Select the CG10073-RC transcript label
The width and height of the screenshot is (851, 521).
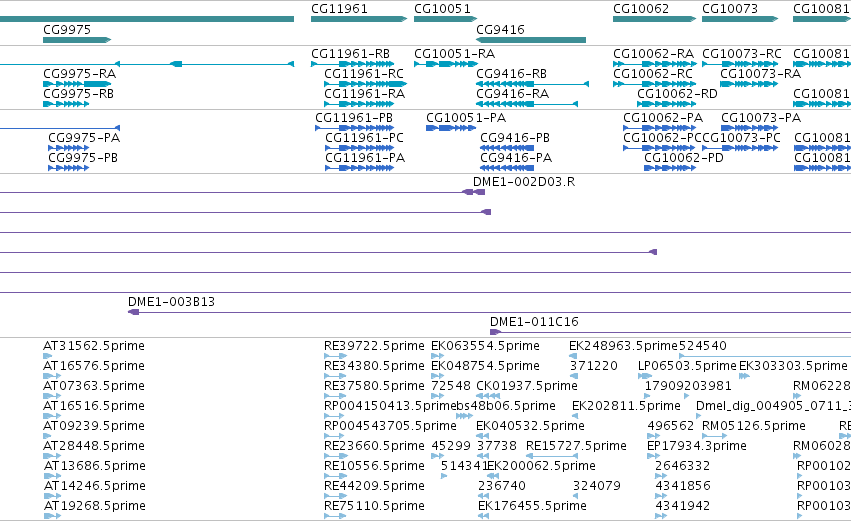click(742, 54)
